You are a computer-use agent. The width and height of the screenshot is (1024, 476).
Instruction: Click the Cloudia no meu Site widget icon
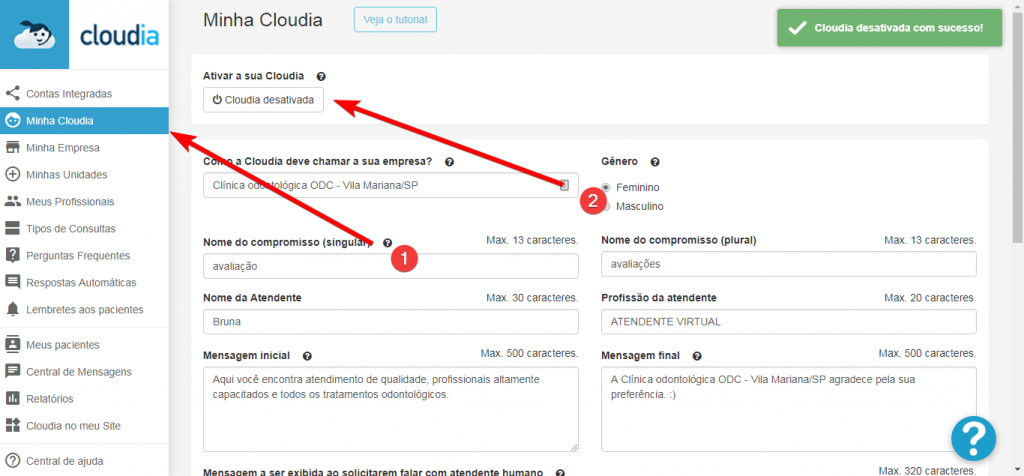(x=12, y=426)
